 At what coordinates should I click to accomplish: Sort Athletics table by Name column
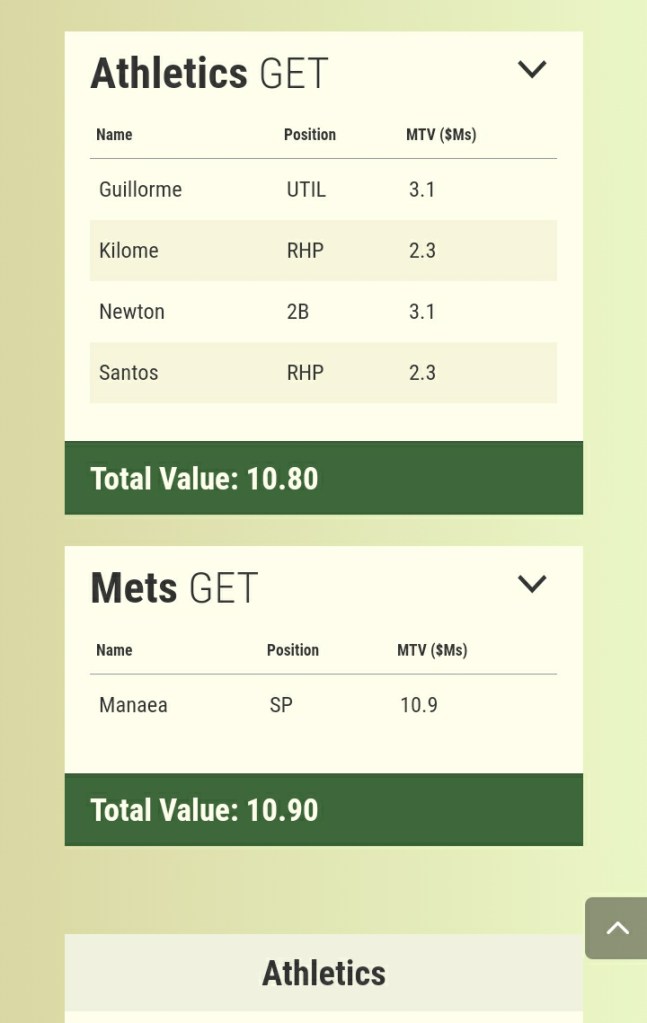click(x=114, y=135)
